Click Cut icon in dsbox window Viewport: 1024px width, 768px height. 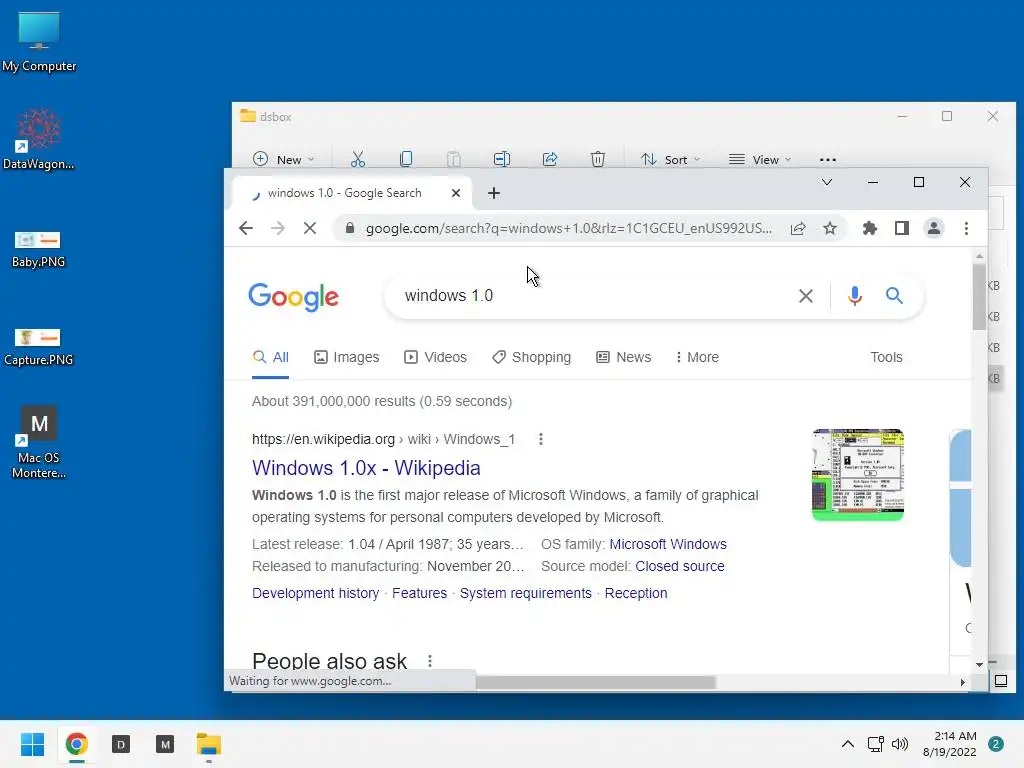[x=358, y=159]
